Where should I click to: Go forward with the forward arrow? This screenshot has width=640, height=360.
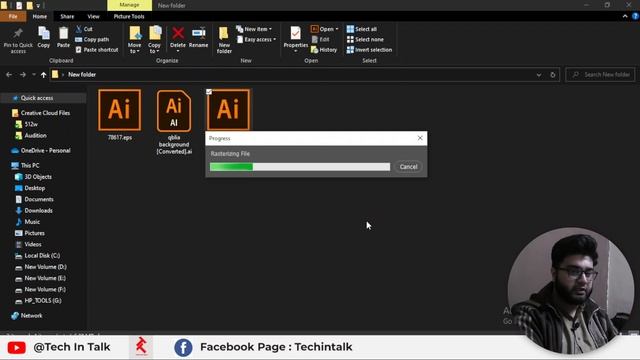tap(23, 75)
